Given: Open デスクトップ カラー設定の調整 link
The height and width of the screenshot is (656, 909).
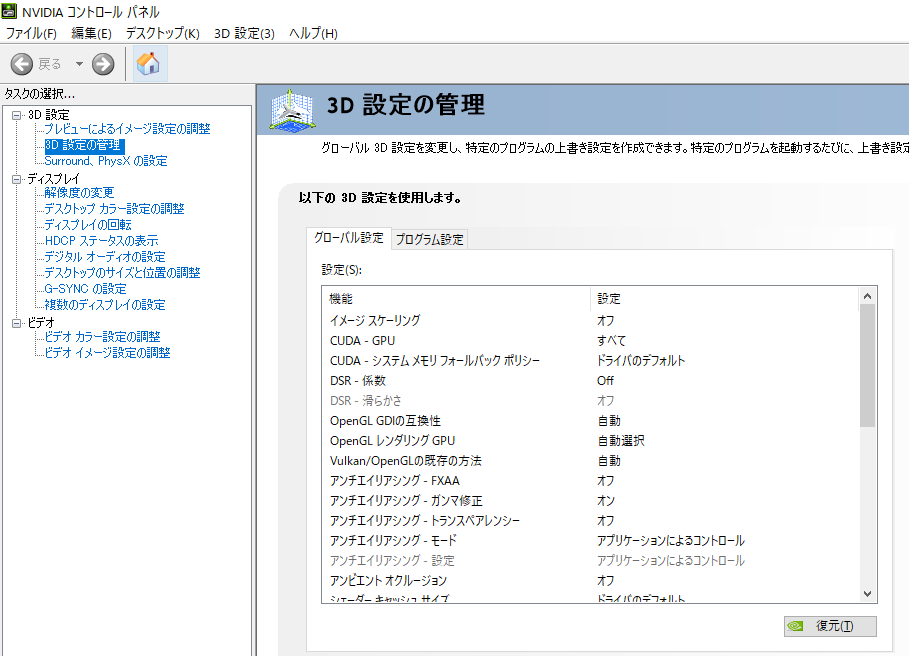Looking at the screenshot, I should pyautogui.click(x=114, y=209).
